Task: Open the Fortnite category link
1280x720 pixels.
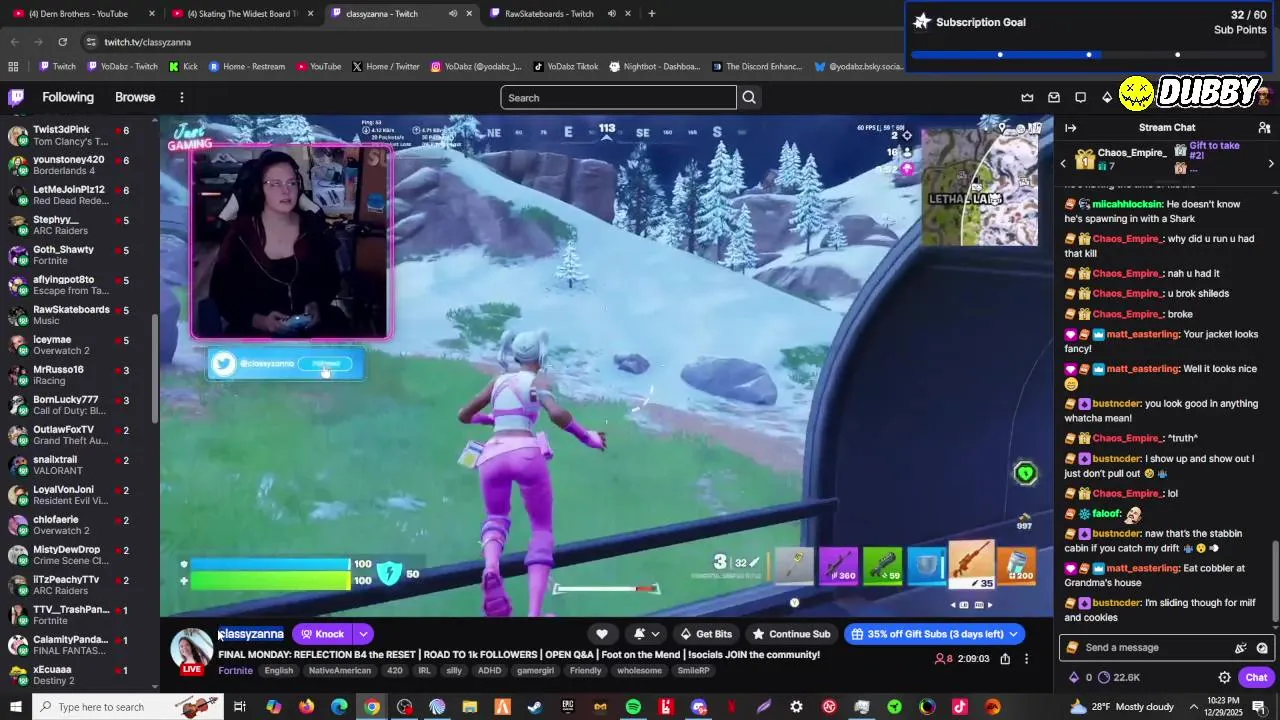Action: [235, 671]
